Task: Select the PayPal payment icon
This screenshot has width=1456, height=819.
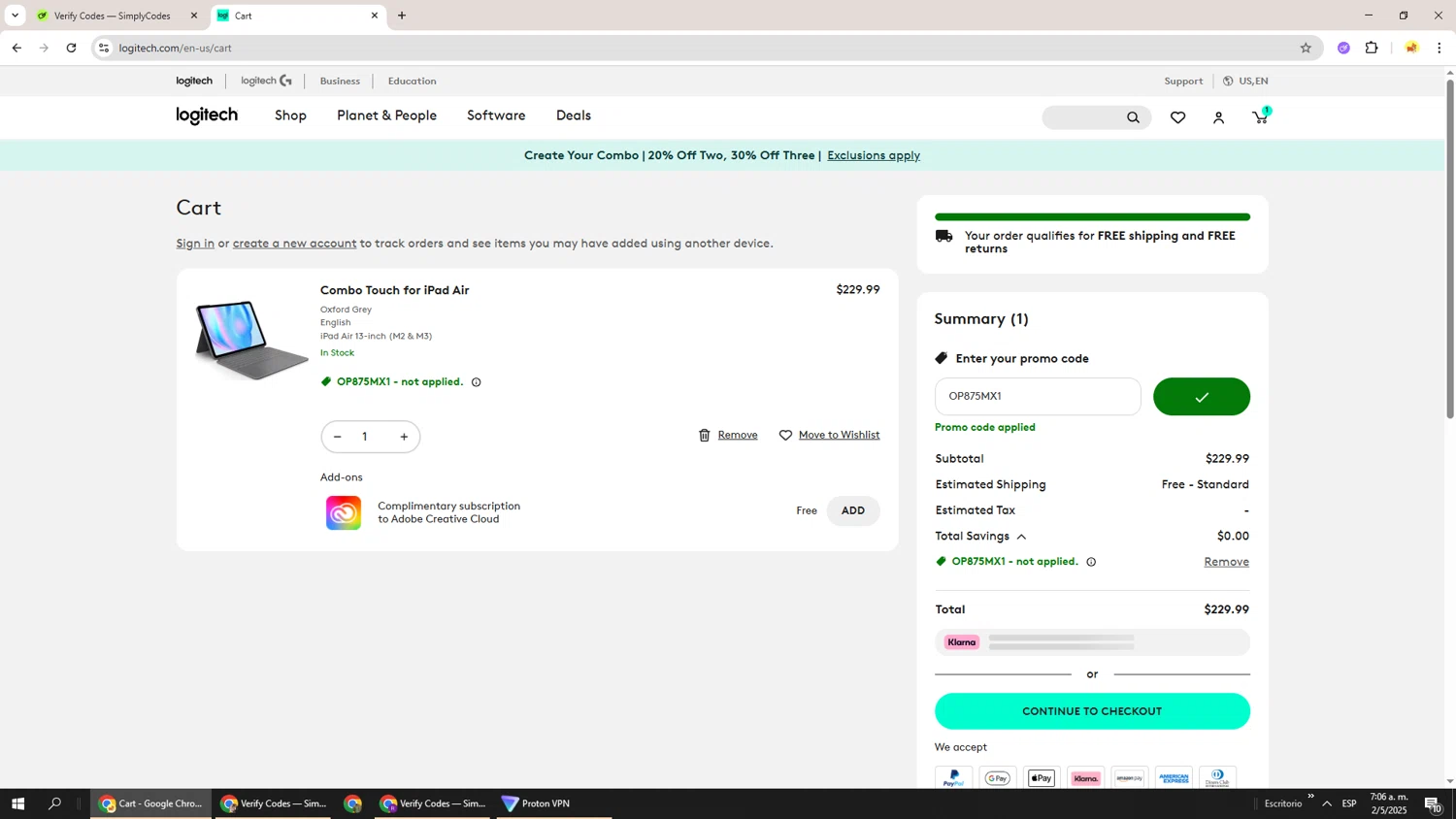Action: tap(953, 778)
